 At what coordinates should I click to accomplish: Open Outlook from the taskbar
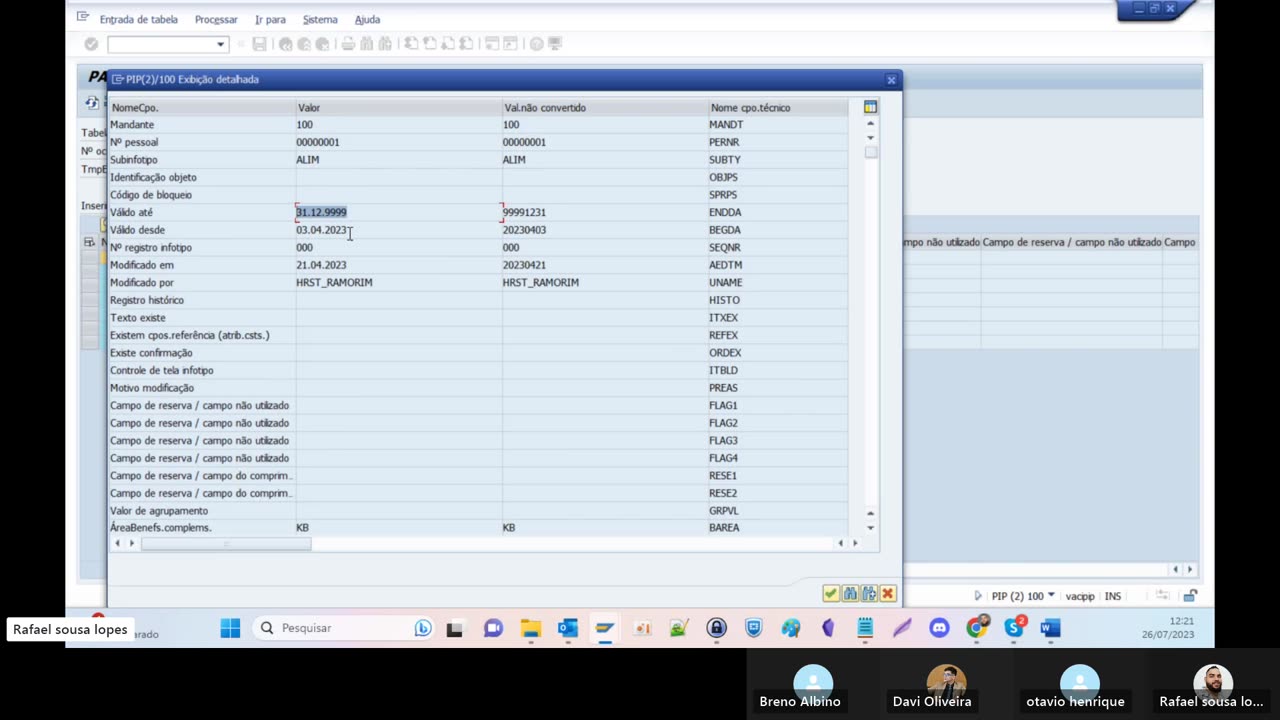pyautogui.click(x=568, y=628)
